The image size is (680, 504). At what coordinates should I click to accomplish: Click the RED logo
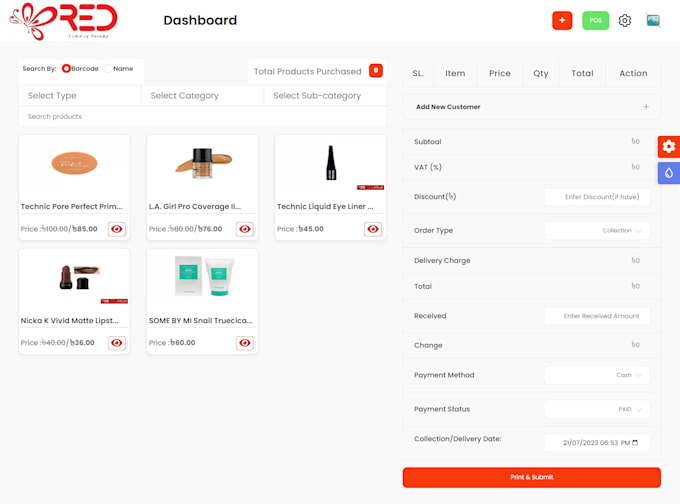point(63,21)
